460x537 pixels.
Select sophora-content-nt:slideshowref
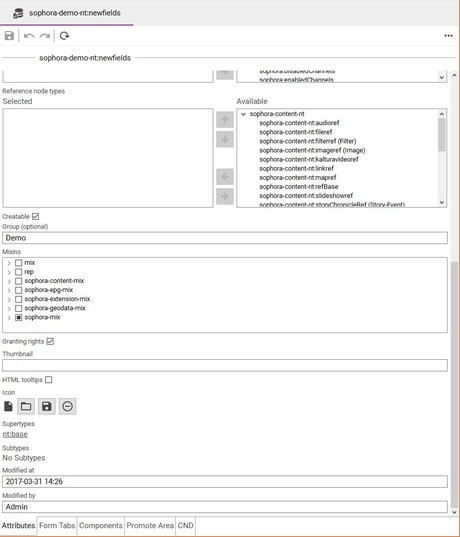tap(306, 196)
